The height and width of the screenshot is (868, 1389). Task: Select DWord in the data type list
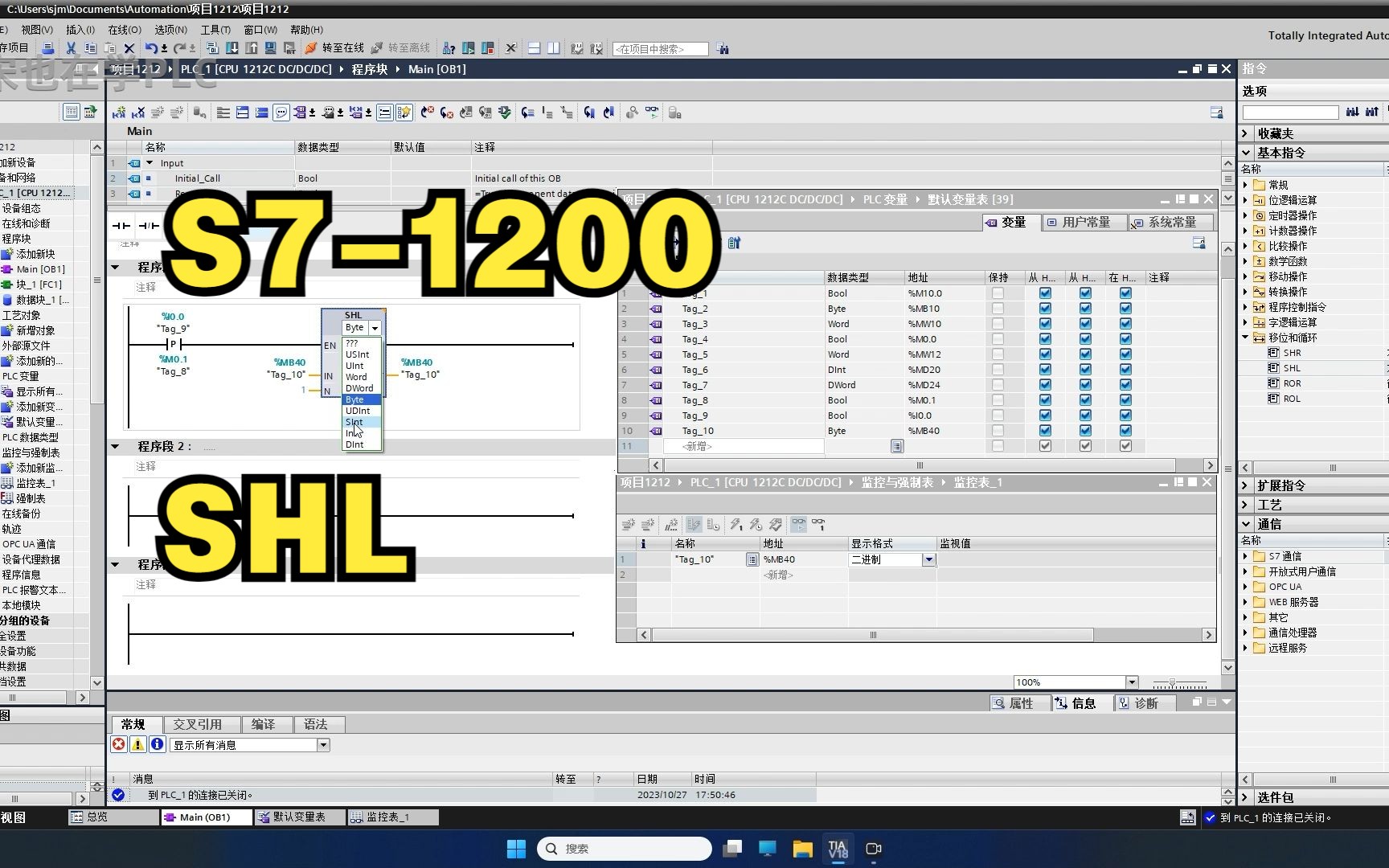click(x=359, y=388)
